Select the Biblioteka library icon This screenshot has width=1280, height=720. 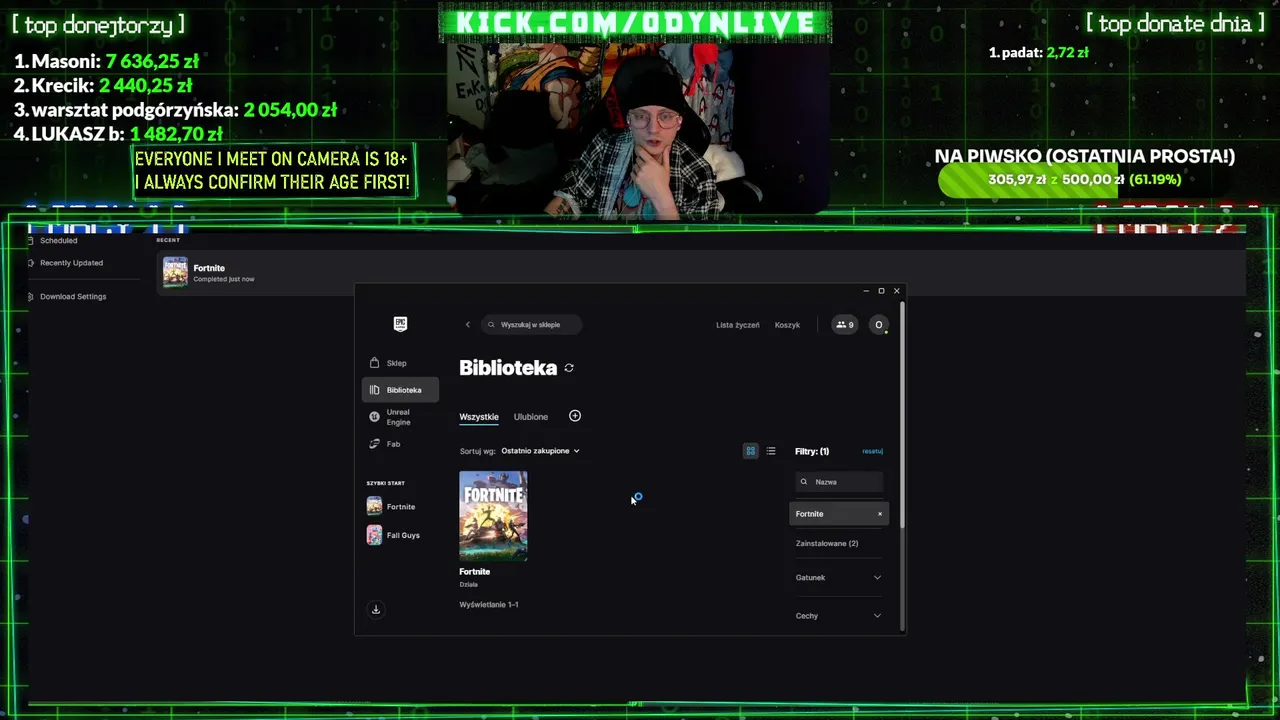[374, 390]
